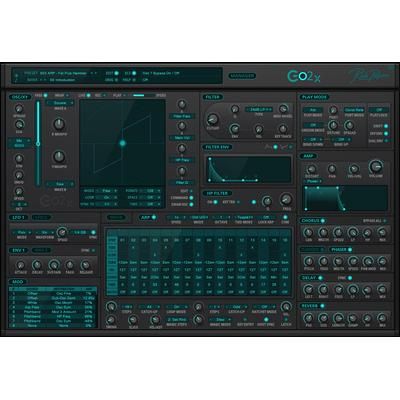
Task: Adjust the ENV 1 Sustain knob
Action: (53, 265)
